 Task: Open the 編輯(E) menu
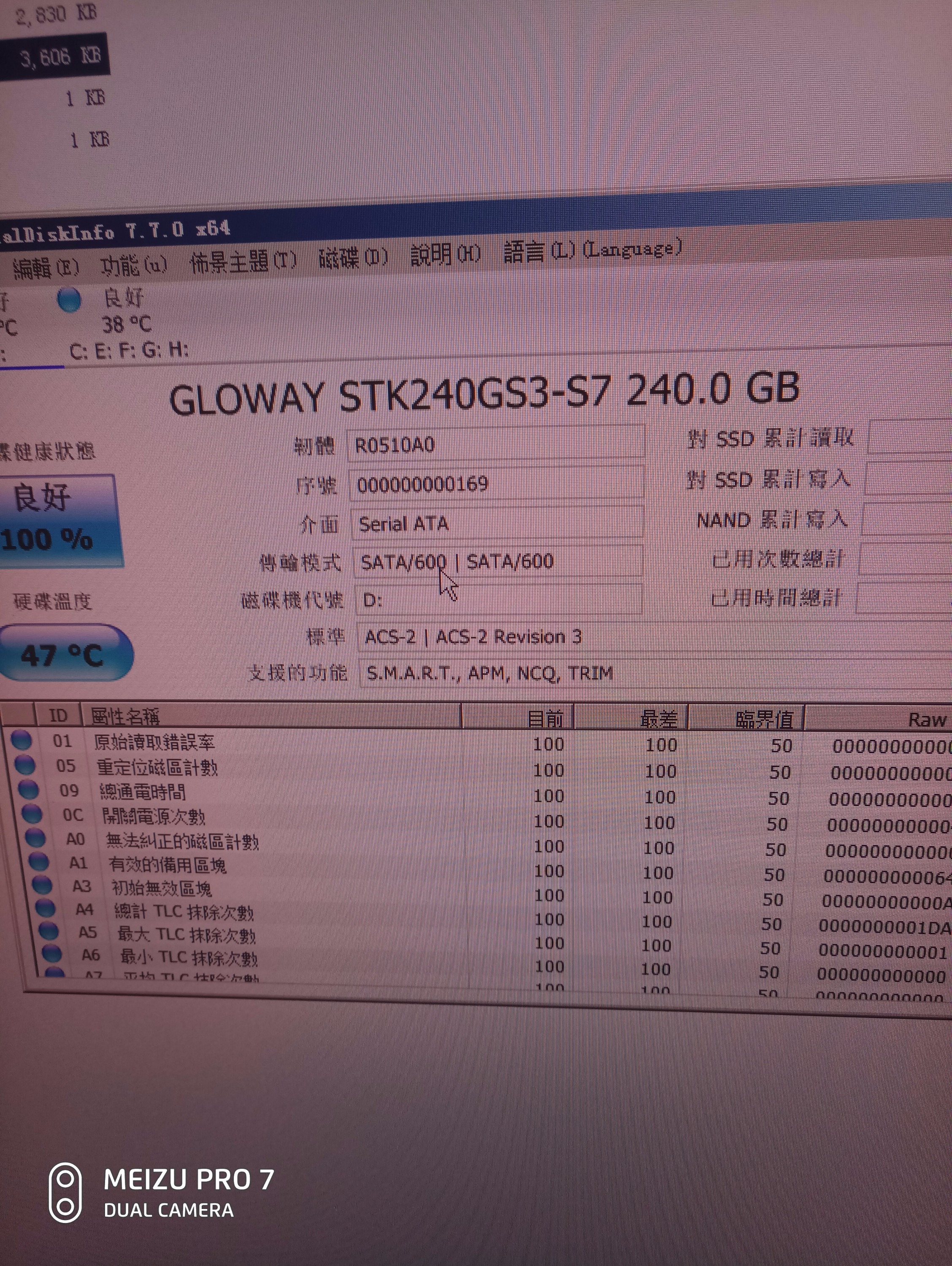[46, 268]
